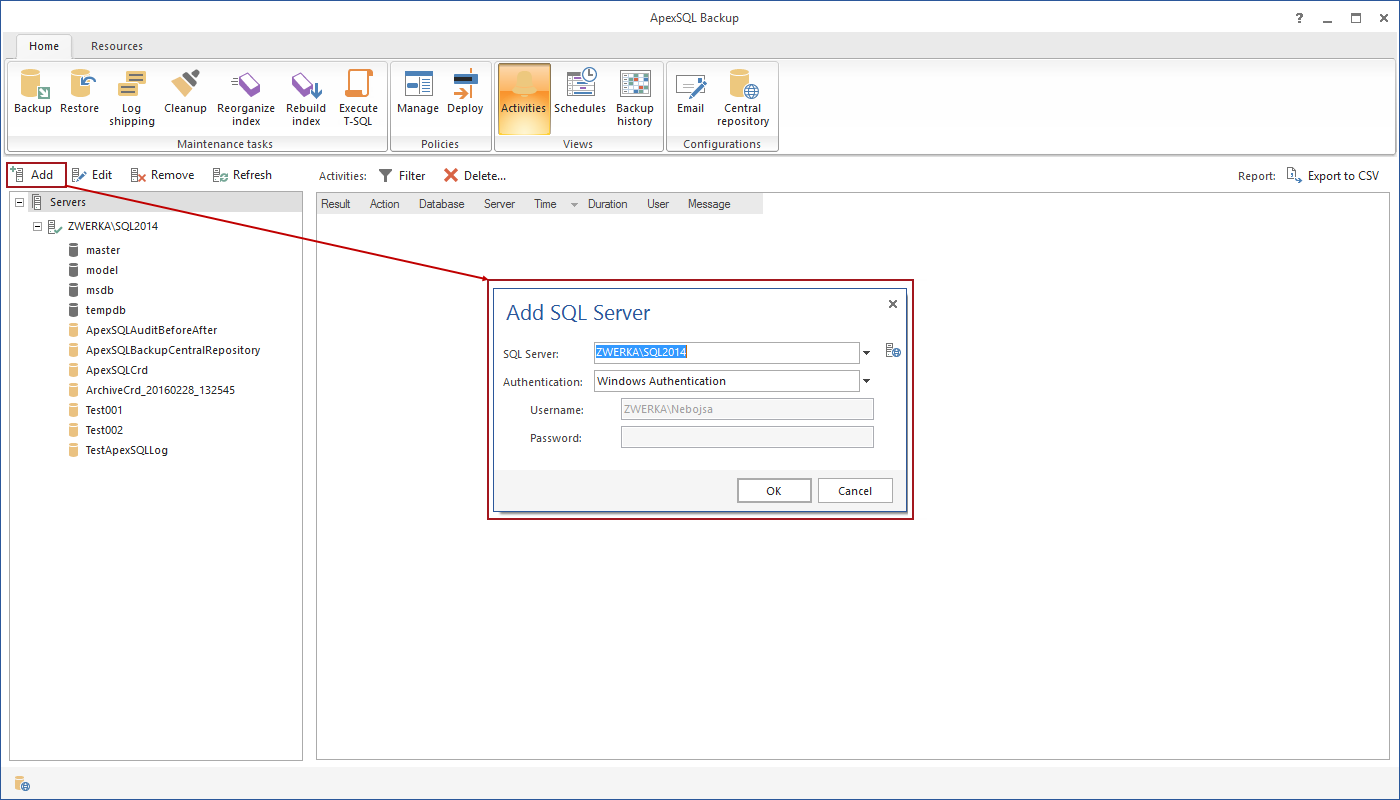The height and width of the screenshot is (800, 1400).
Task: Export report to CSV
Action: pyautogui.click(x=1333, y=175)
